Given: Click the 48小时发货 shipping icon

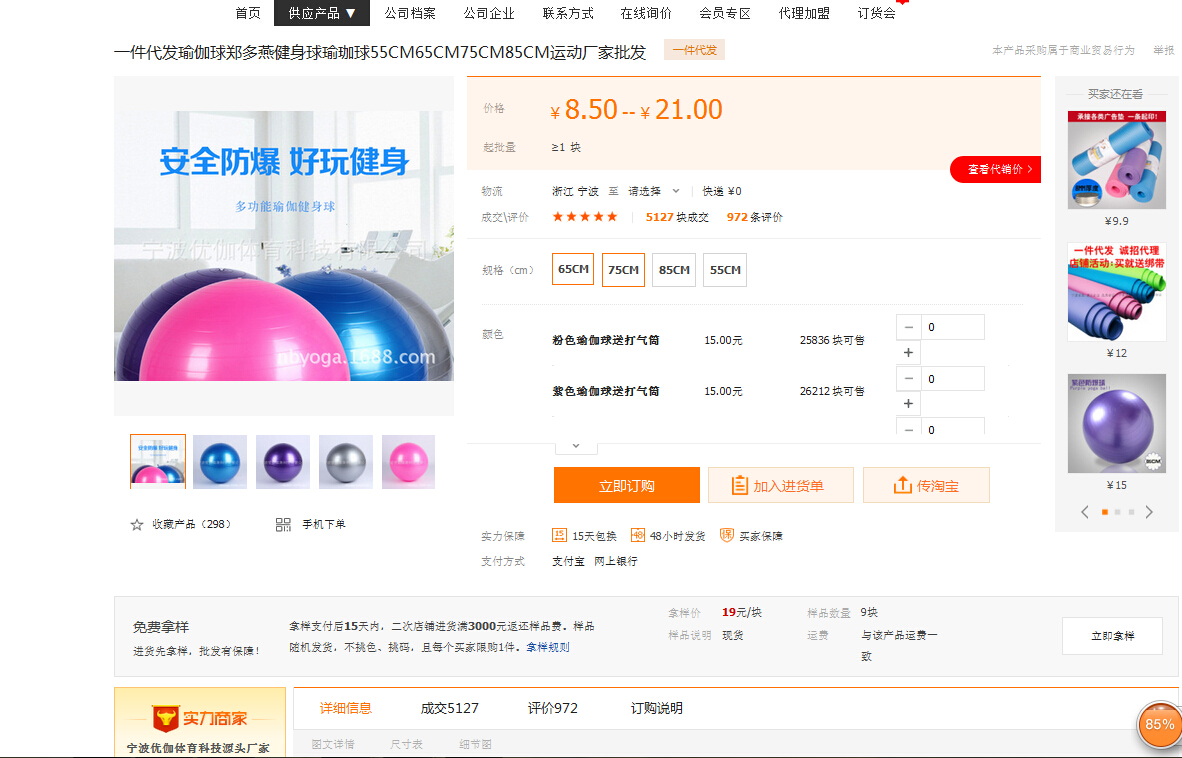Looking at the screenshot, I should click(x=638, y=535).
